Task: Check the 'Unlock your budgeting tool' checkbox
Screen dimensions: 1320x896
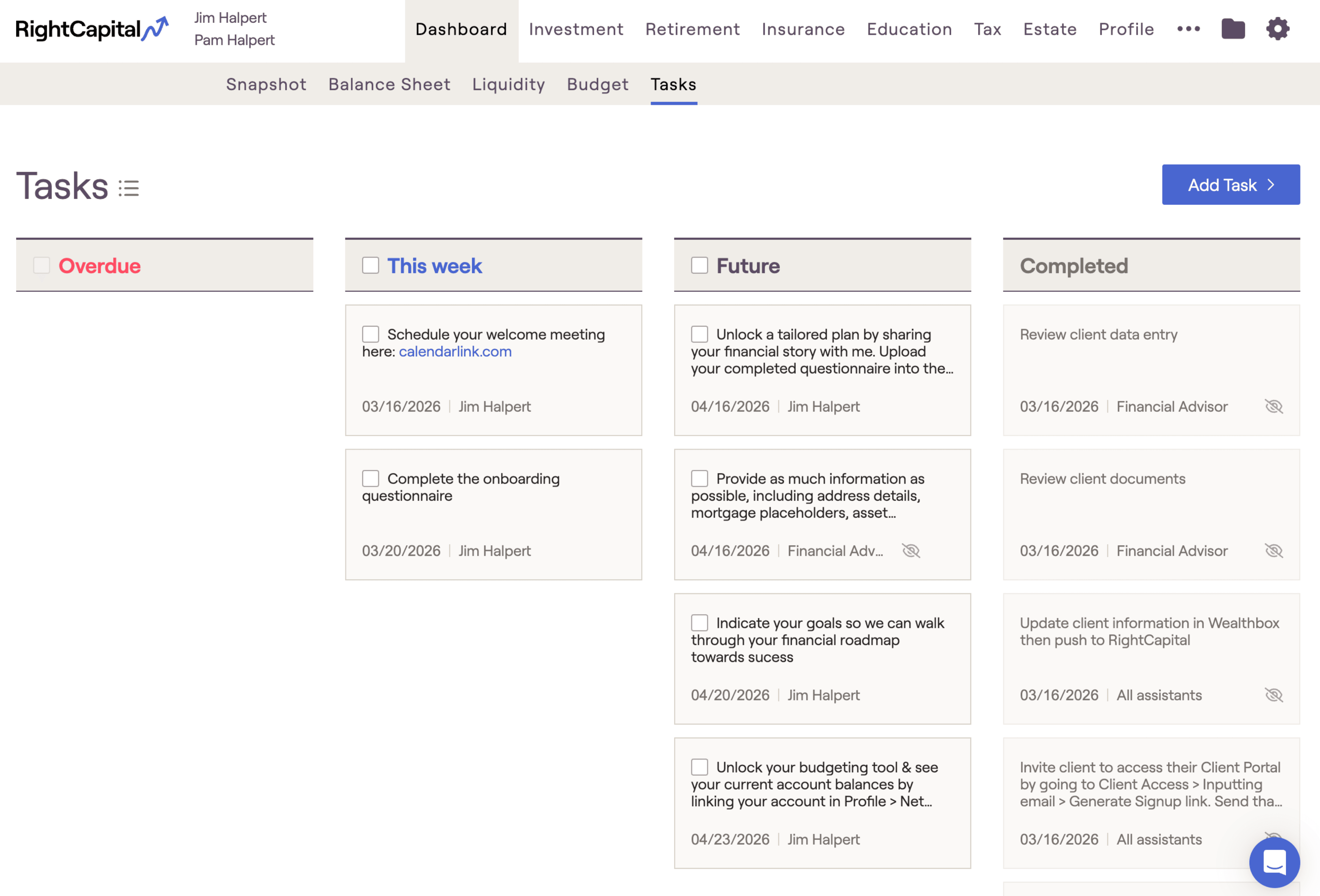Action: (x=699, y=767)
